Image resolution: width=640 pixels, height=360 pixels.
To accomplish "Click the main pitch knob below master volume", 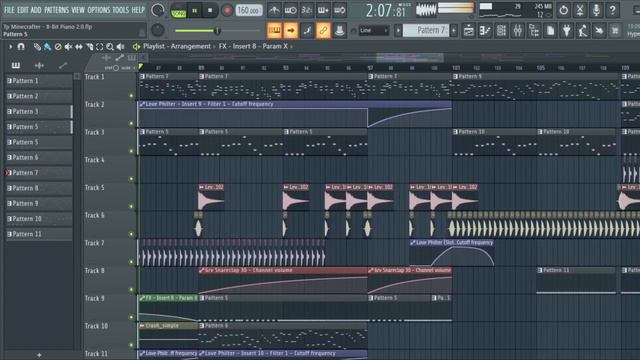I will (x=158, y=30).
